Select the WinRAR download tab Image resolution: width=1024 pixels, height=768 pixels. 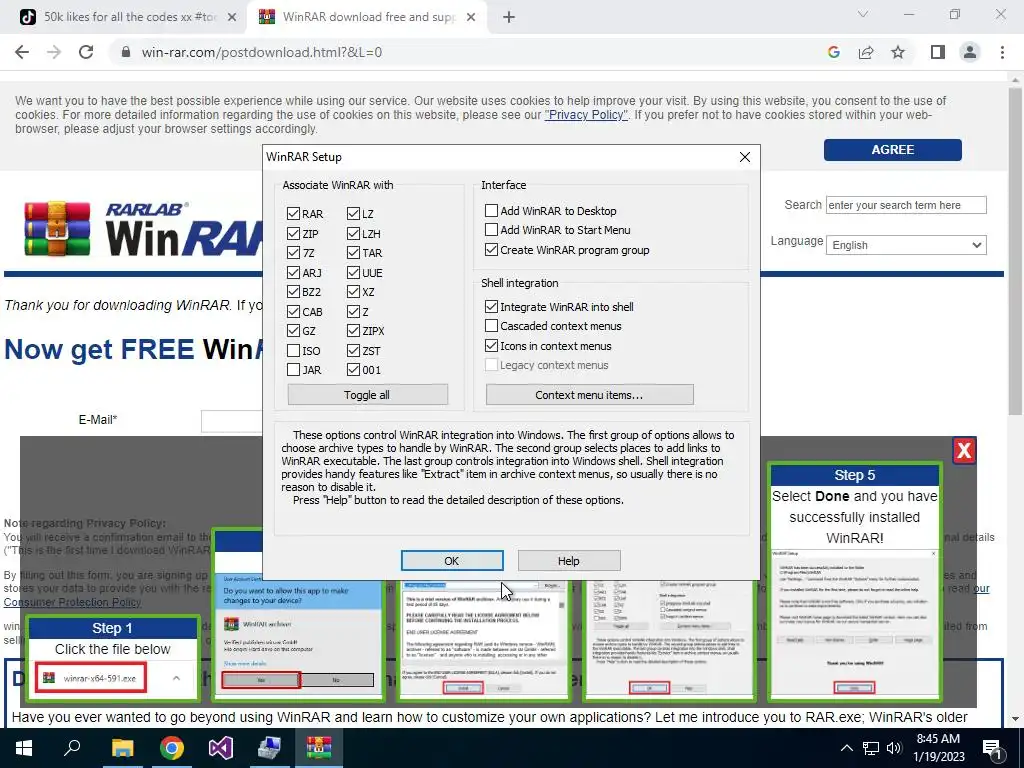coord(369,17)
